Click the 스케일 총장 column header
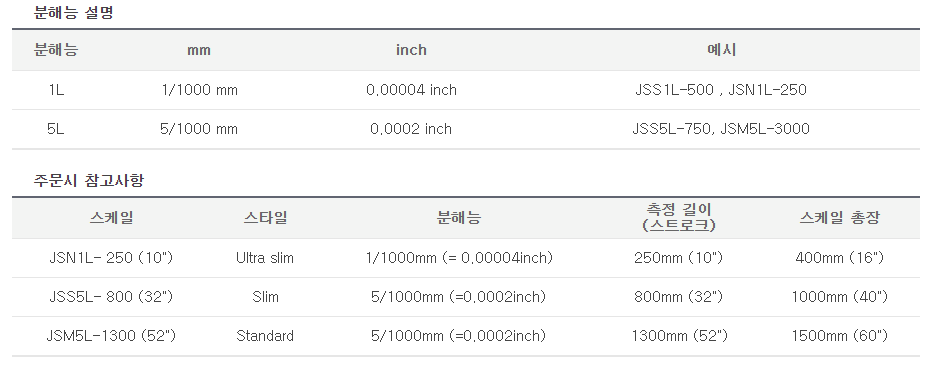Viewport: 929px width, 371px height. 840,218
